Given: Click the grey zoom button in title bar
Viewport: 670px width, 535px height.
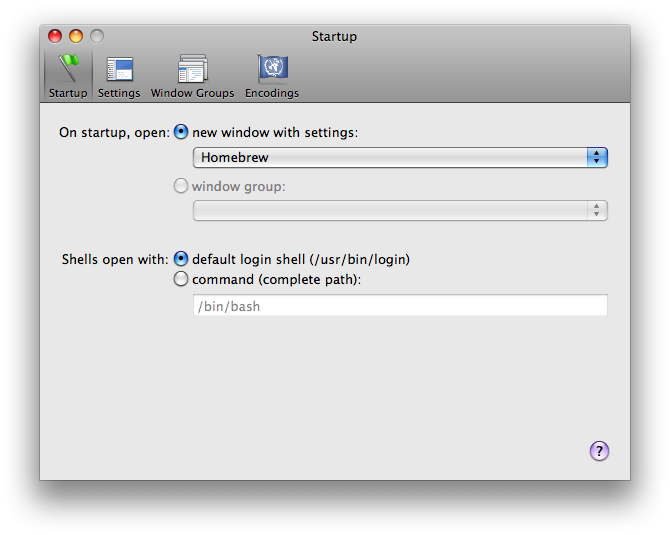Looking at the screenshot, I should [x=97, y=36].
